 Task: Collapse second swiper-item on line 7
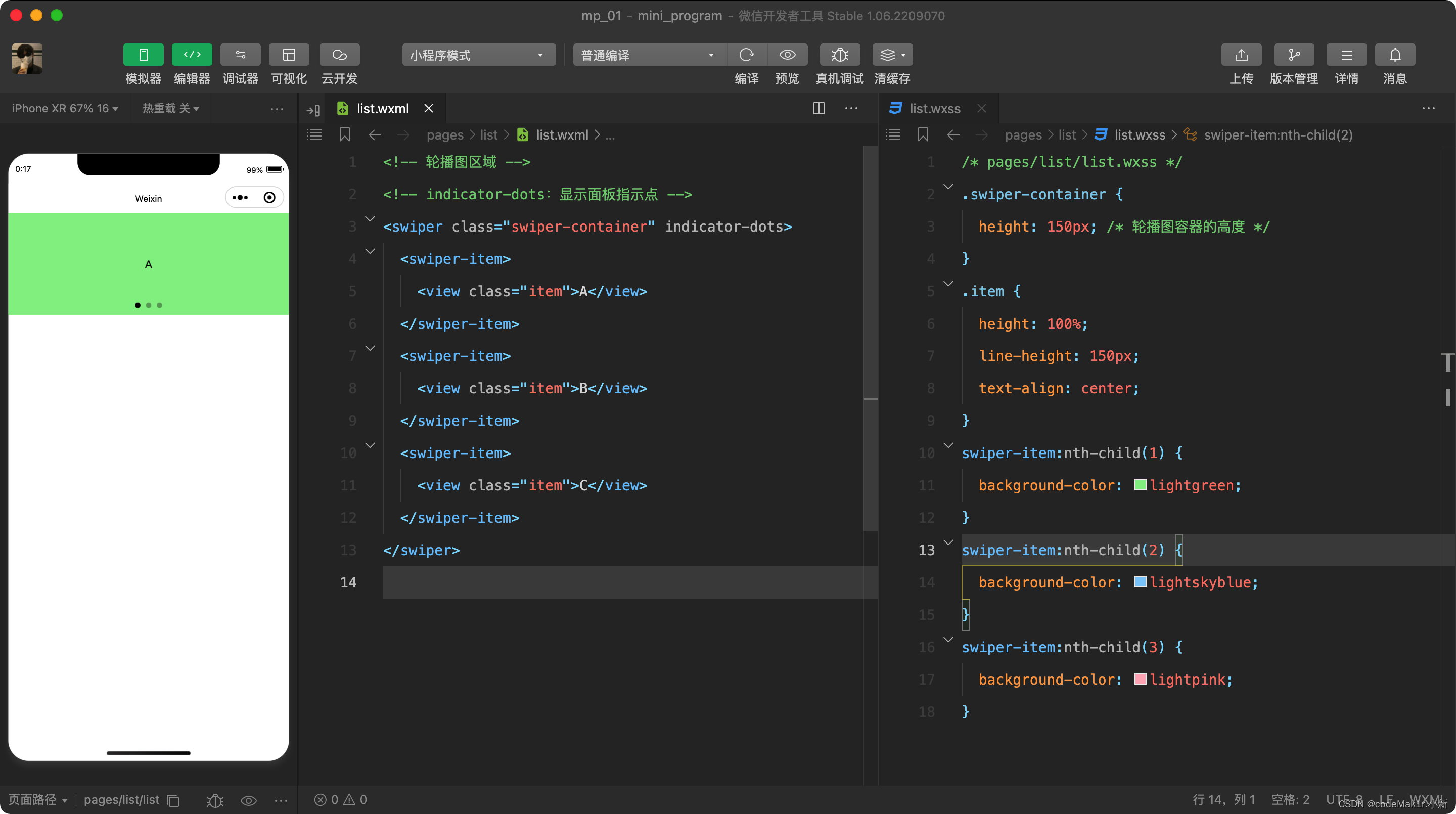(x=370, y=348)
